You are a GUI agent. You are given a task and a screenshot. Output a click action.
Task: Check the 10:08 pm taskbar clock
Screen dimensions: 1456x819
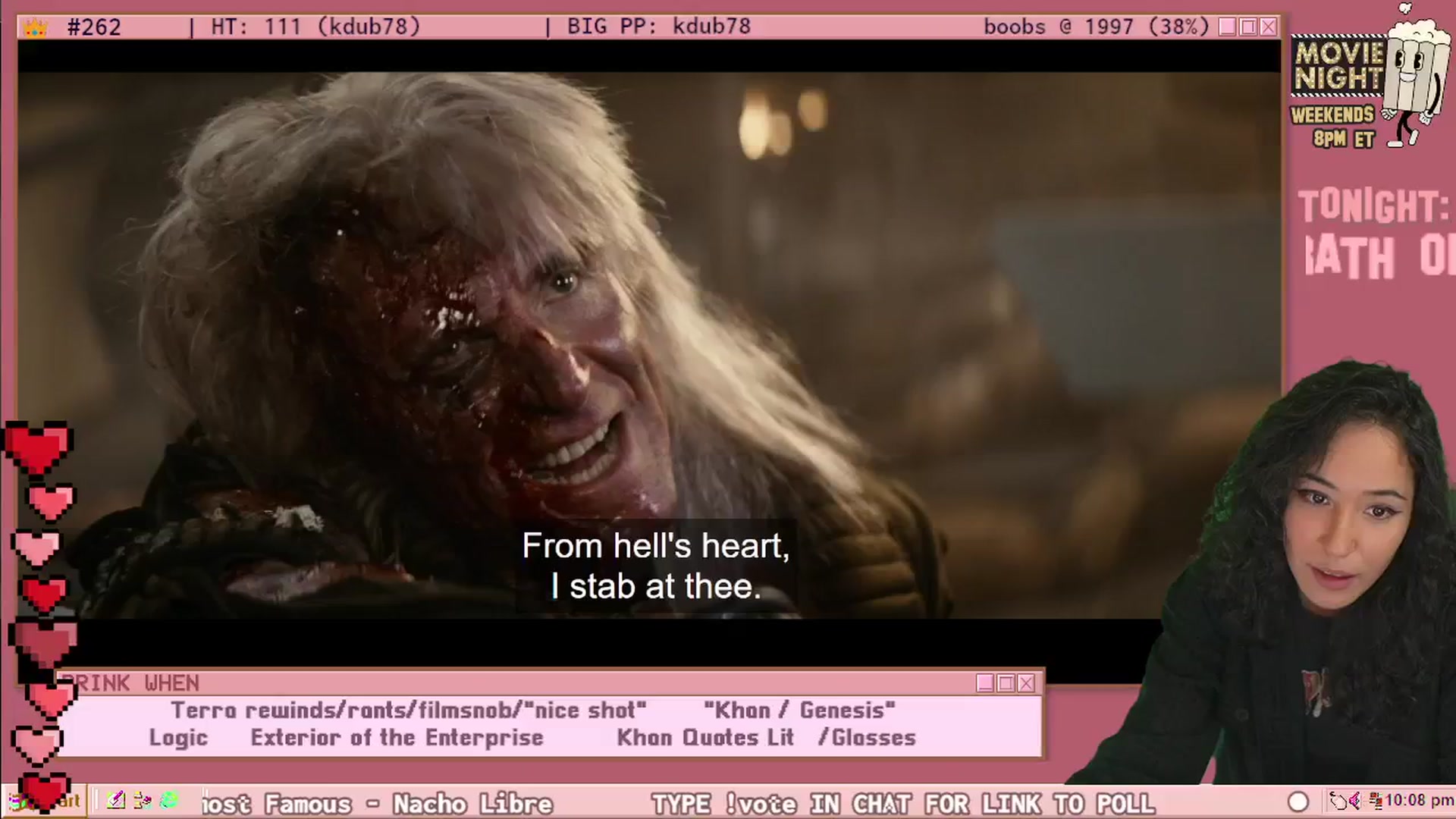[1419, 801]
